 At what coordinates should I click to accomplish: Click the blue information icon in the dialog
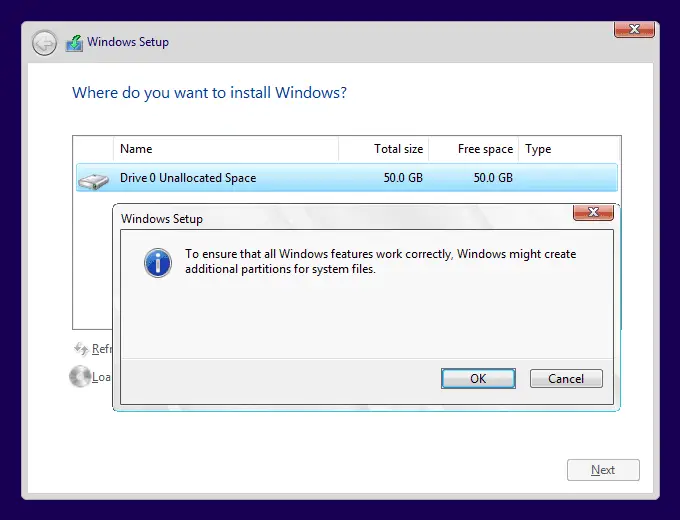[158, 263]
